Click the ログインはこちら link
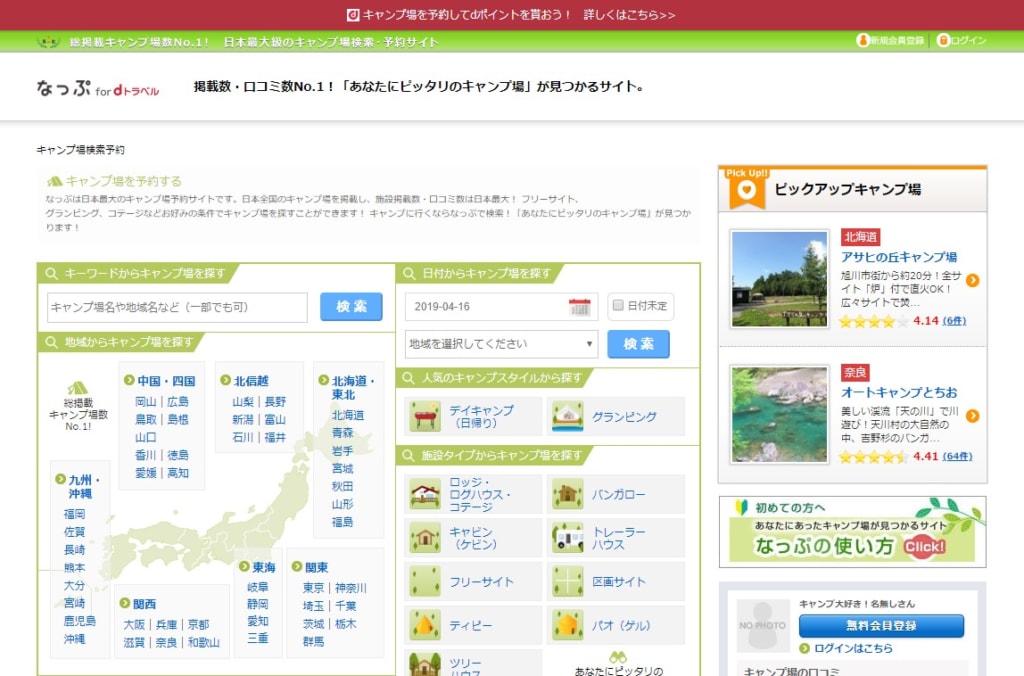Screen dimensions: 1024x676 853,648
